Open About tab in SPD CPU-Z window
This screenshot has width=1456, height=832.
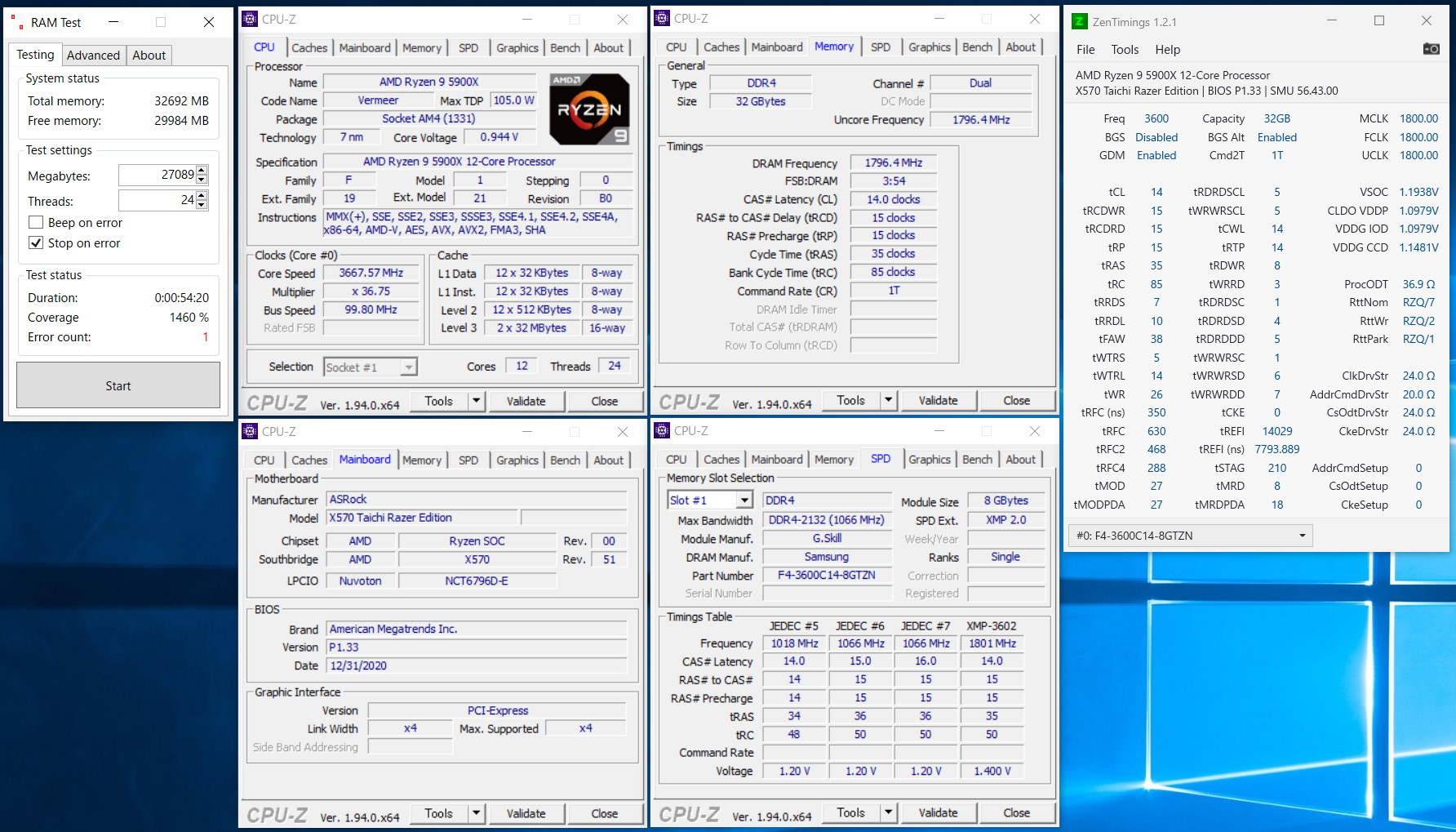[1020, 459]
